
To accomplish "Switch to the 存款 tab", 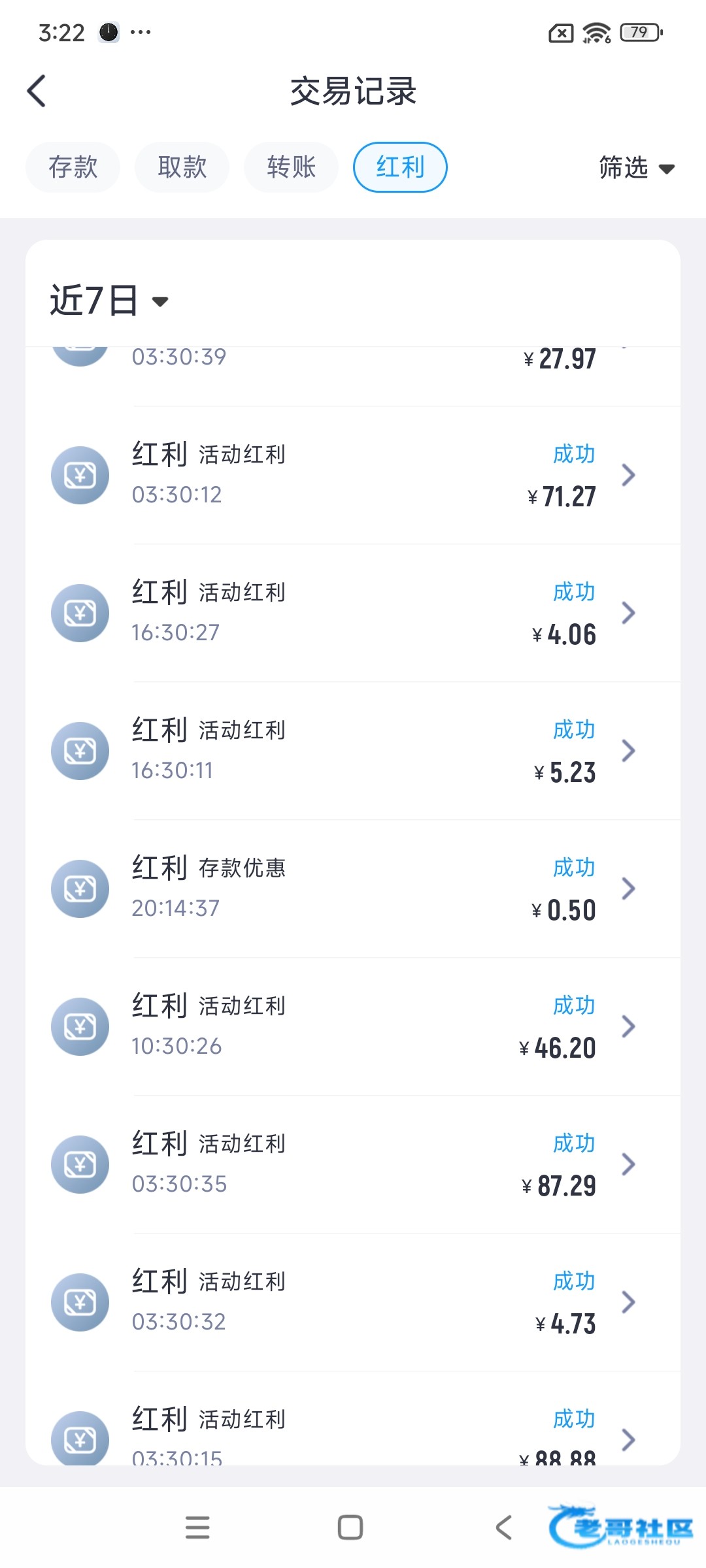I will 73,167.
